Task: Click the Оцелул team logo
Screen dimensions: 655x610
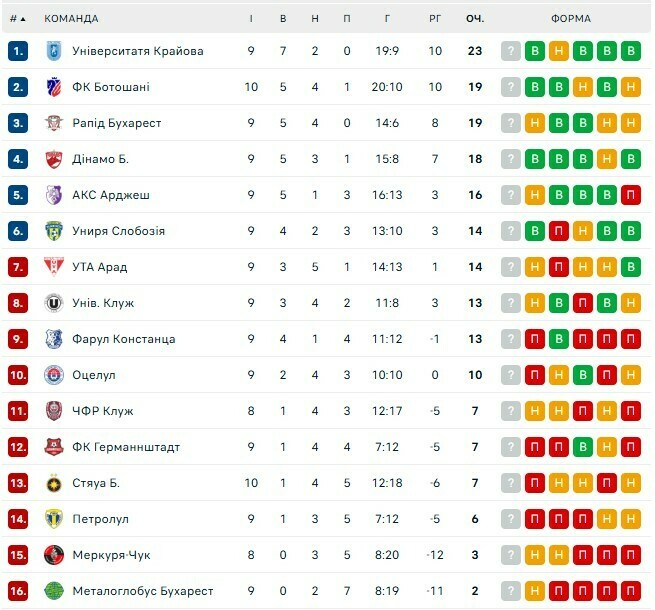Action: tap(54, 375)
